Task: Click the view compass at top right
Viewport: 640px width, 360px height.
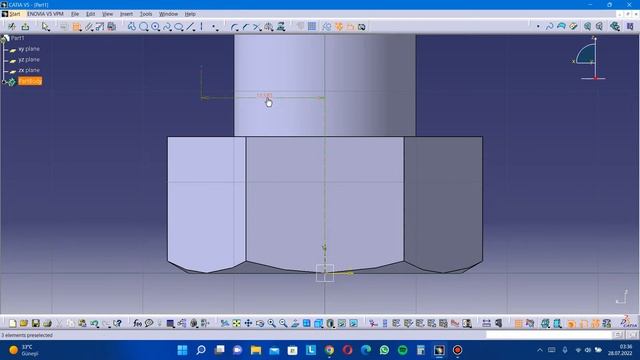Action: [590, 58]
